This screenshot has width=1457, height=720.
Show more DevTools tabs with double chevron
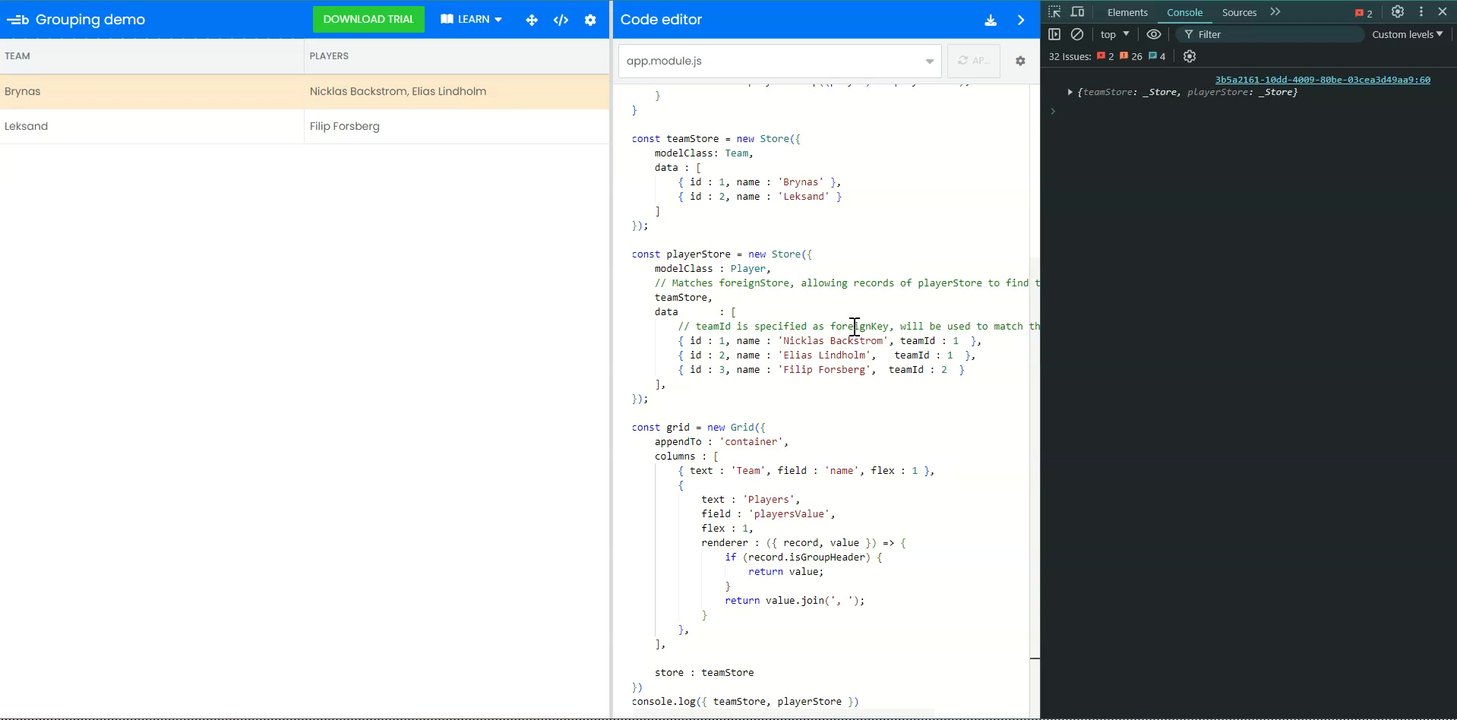[1275, 12]
